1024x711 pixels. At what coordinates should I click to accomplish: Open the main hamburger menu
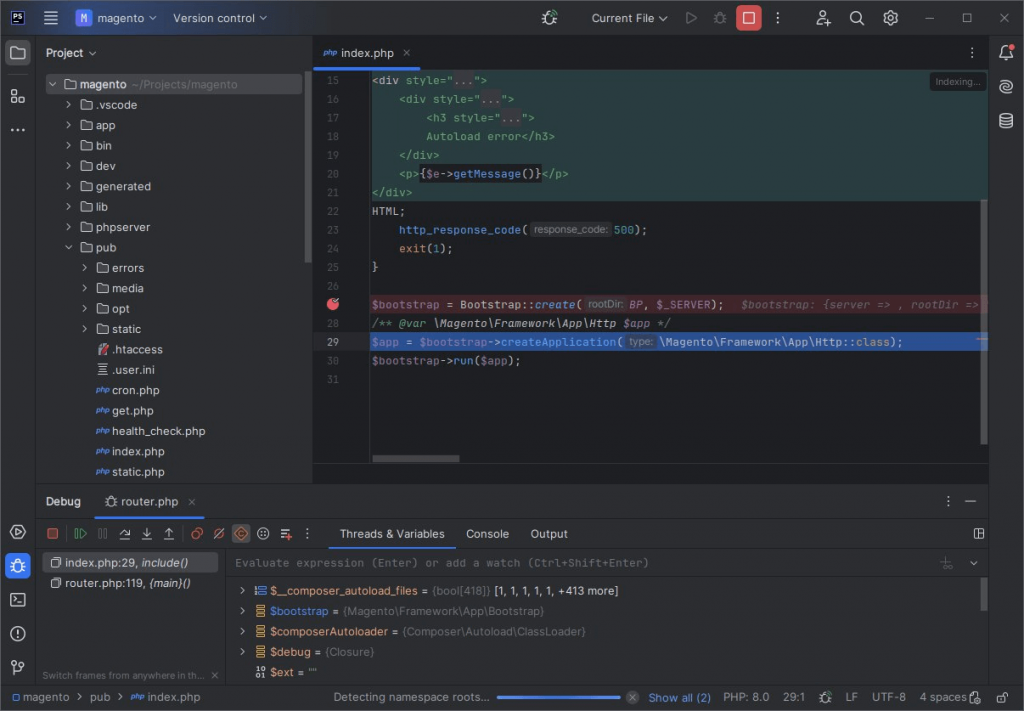(51, 18)
